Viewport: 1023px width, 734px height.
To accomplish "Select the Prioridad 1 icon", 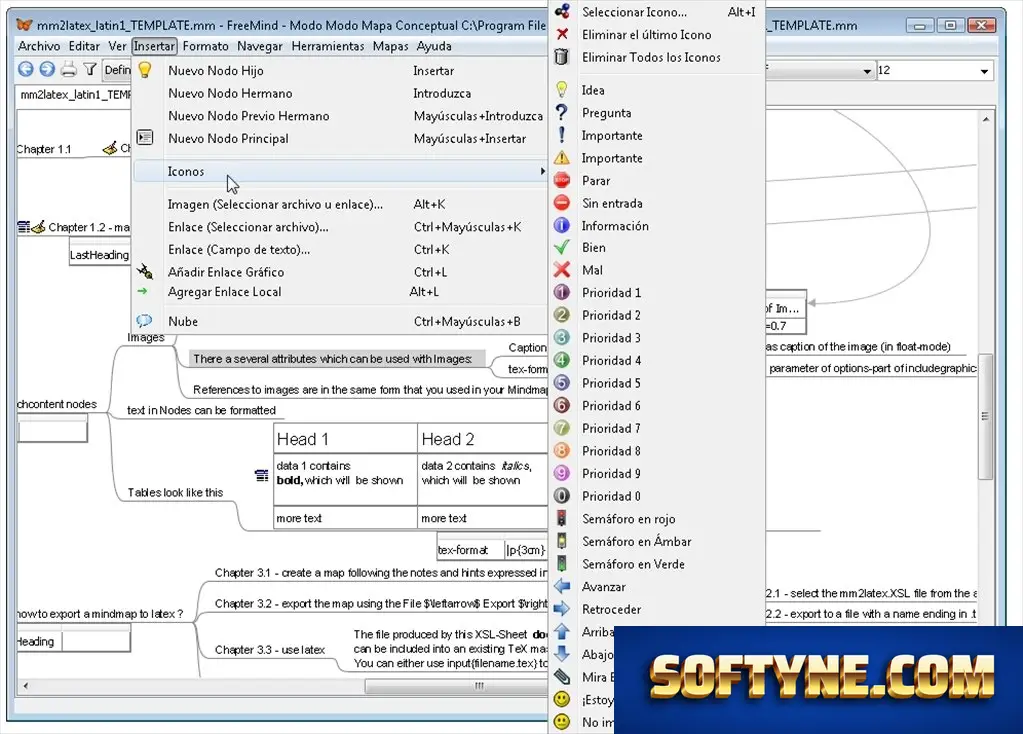I will pos(561,292).
